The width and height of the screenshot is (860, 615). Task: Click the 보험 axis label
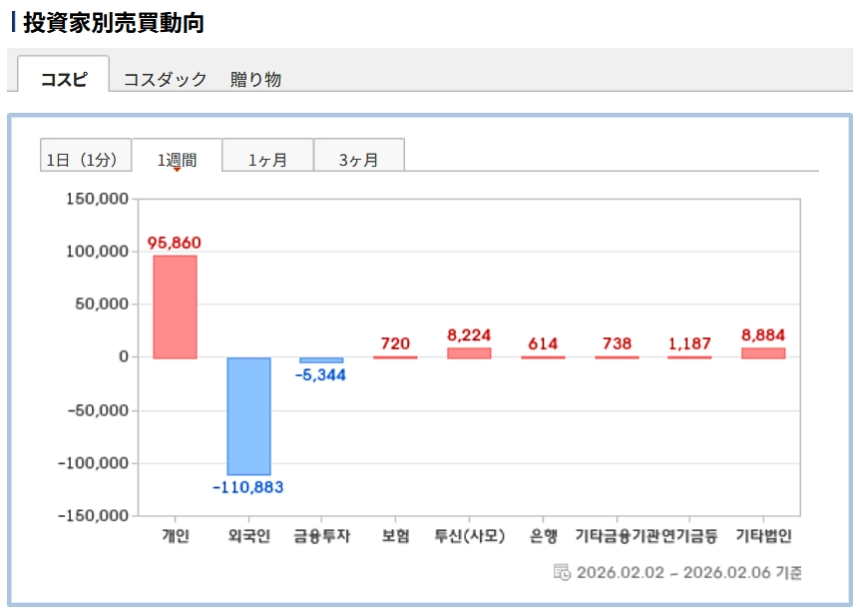[x=395, y=536]
